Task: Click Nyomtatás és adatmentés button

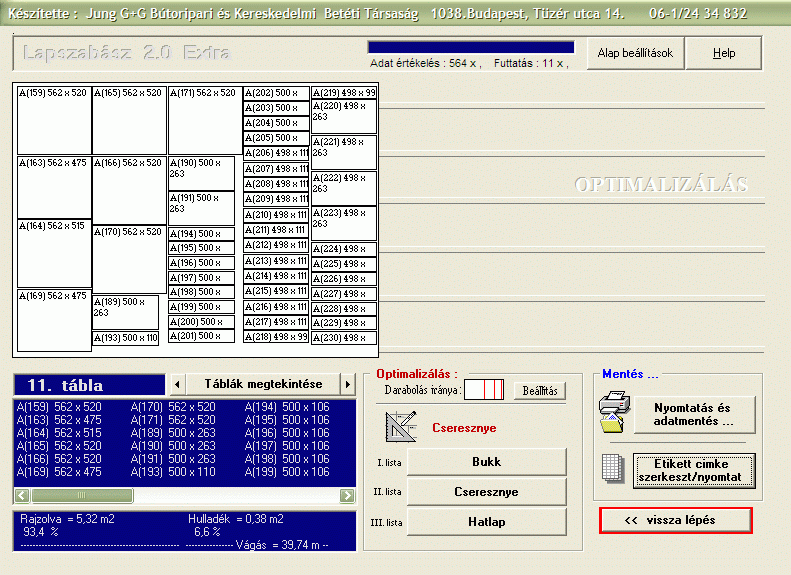Action: click(x=694, y=415)
